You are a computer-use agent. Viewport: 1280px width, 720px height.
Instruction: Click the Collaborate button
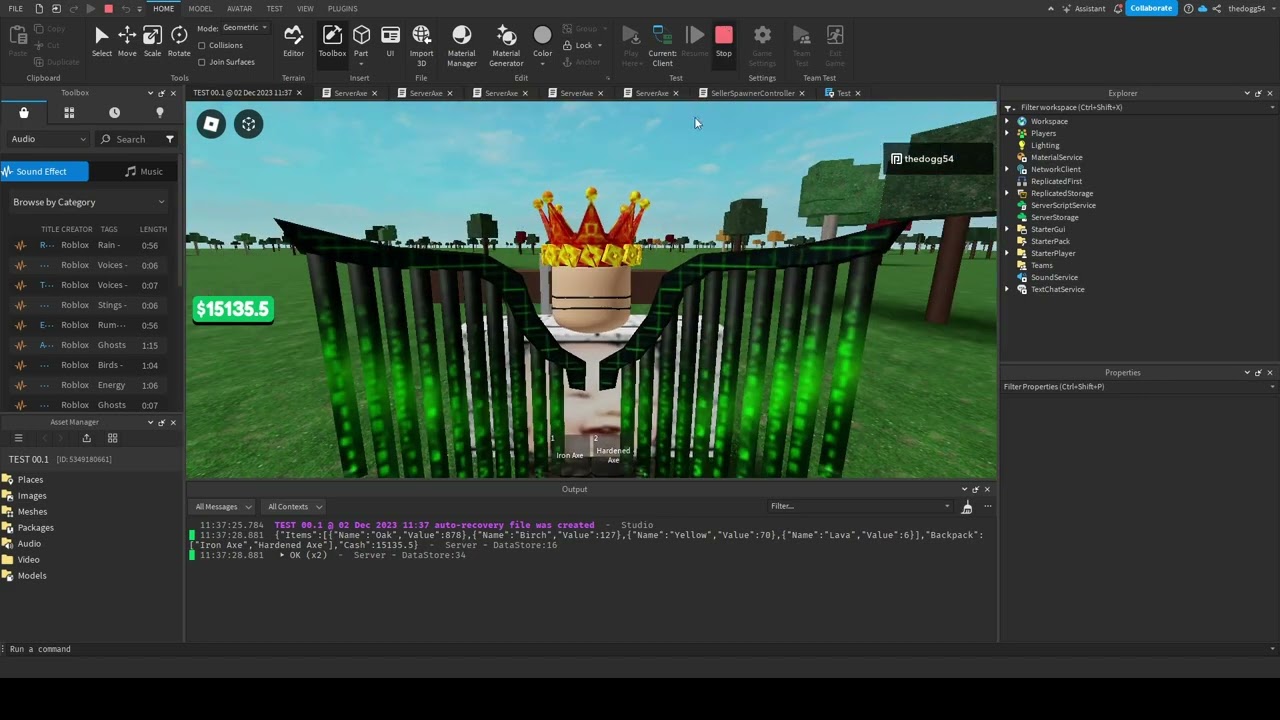point(1151,8)
